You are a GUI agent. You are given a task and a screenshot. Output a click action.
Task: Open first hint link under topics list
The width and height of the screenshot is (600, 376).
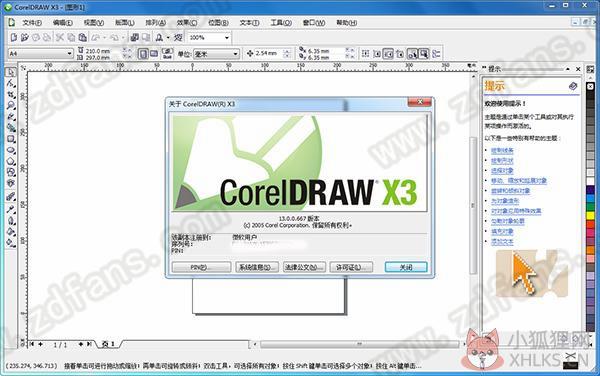pyautogui.click(x=502, y=151)
